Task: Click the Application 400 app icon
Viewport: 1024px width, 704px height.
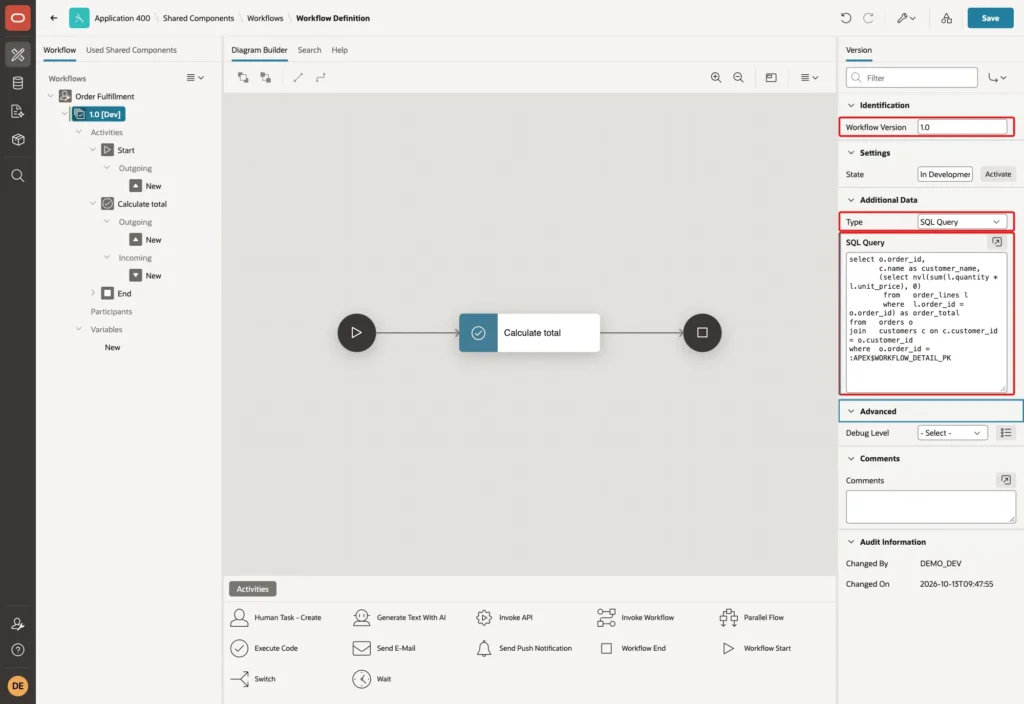Action: tap(79, 18)
